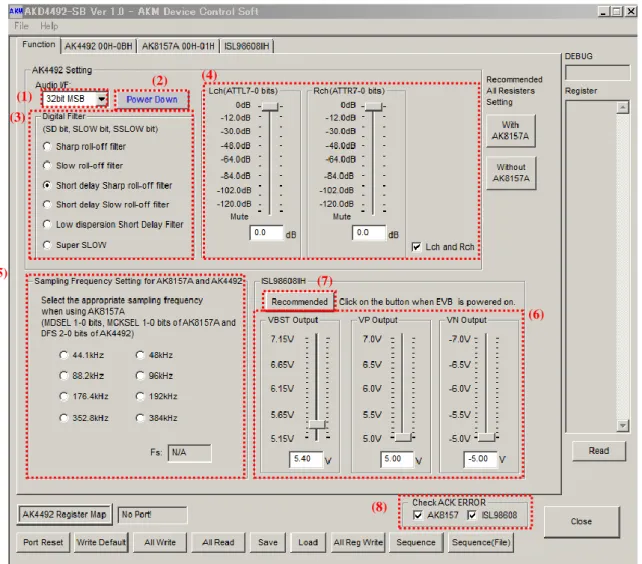Open the Help menu
Screen dimensions: 642x564
tap(49, 26)
